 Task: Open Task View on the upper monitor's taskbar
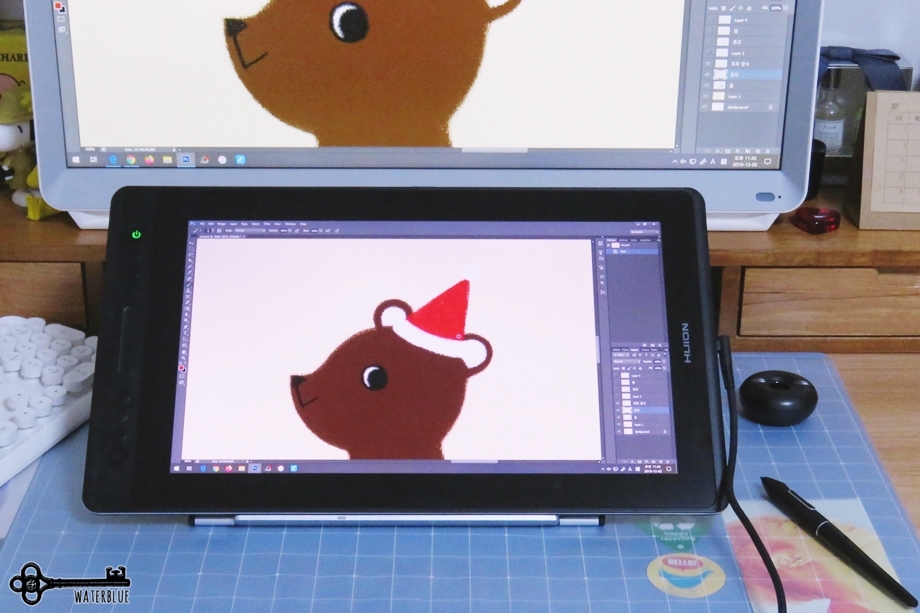(93, 160)
